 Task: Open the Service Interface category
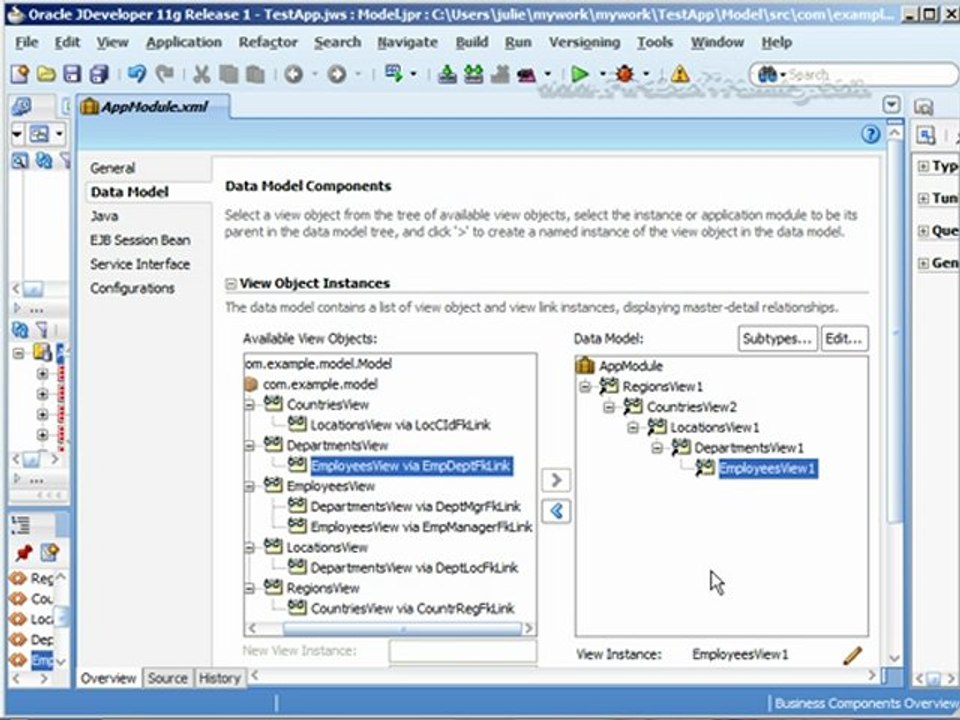pos(140,264)
